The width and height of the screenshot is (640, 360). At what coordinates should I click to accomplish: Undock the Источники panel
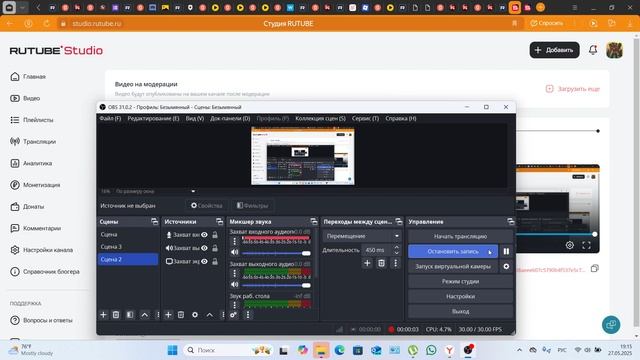tap(220, 222)
